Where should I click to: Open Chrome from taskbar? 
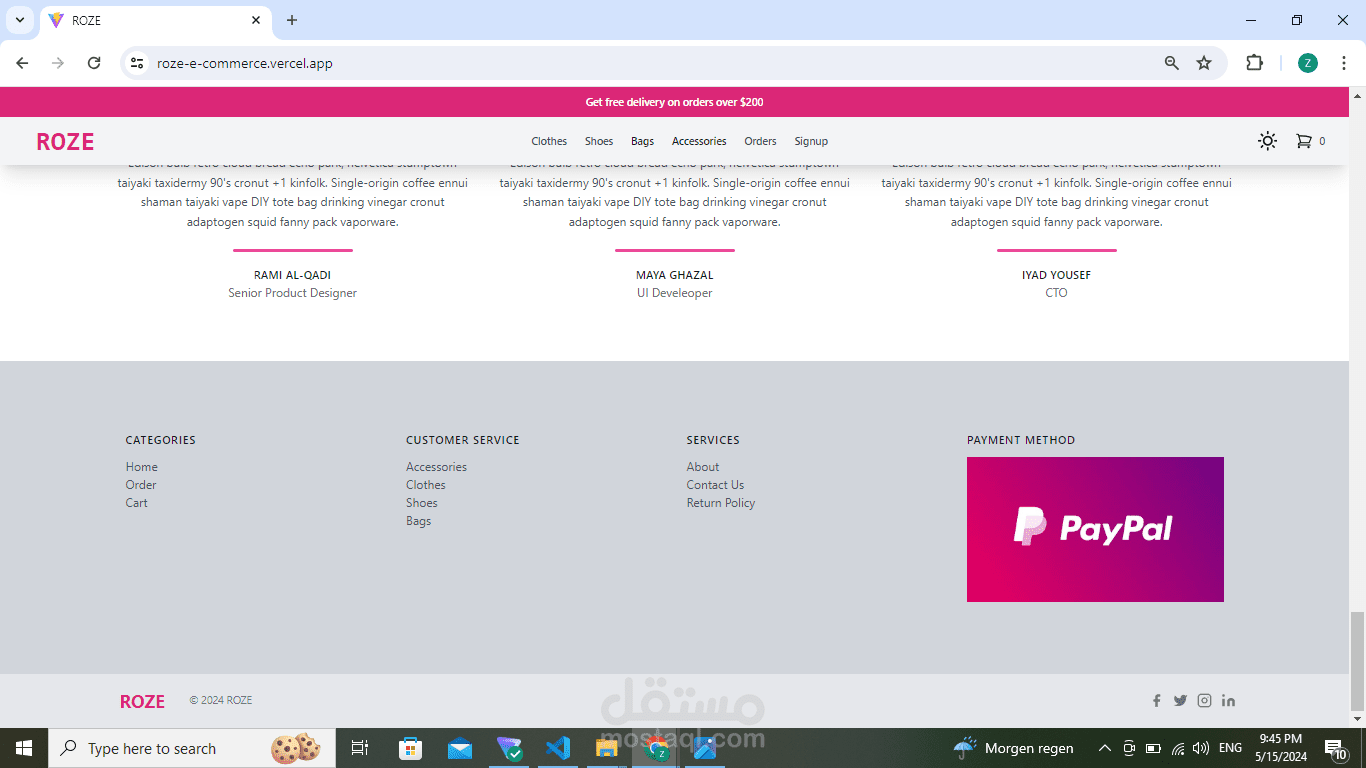click(x=656, y=748)
